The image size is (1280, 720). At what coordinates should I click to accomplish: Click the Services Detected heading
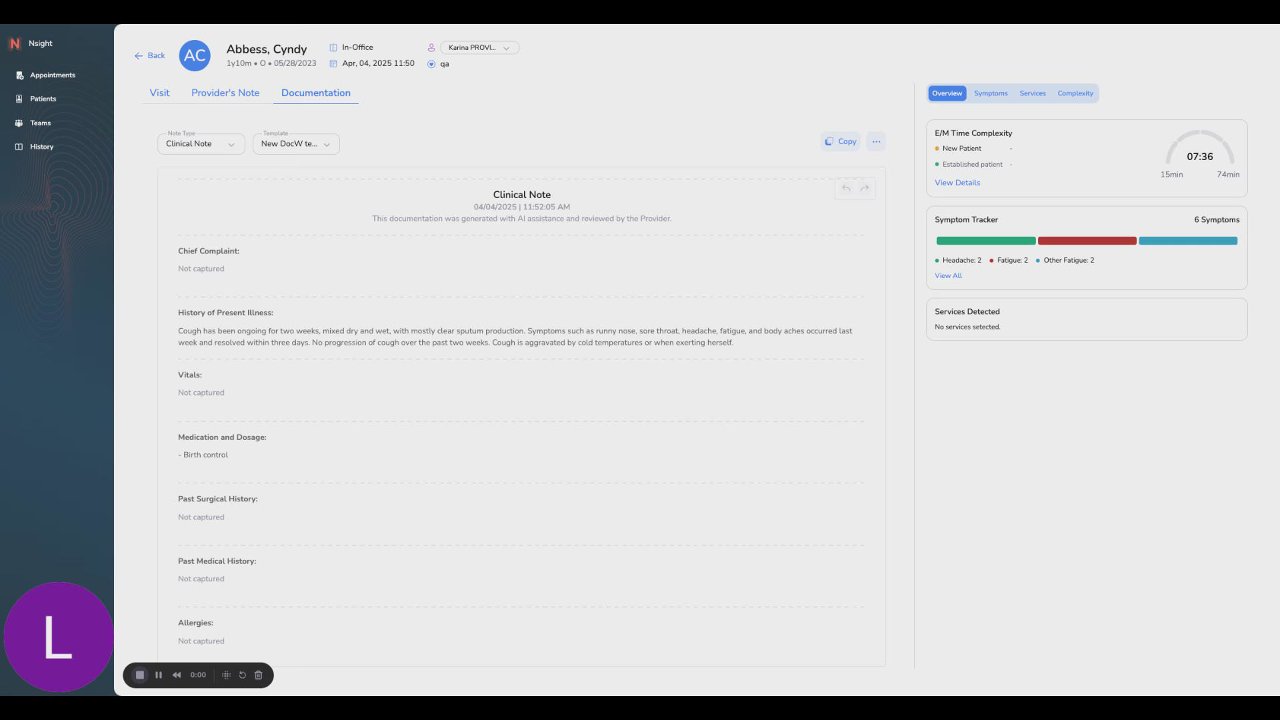967,312
